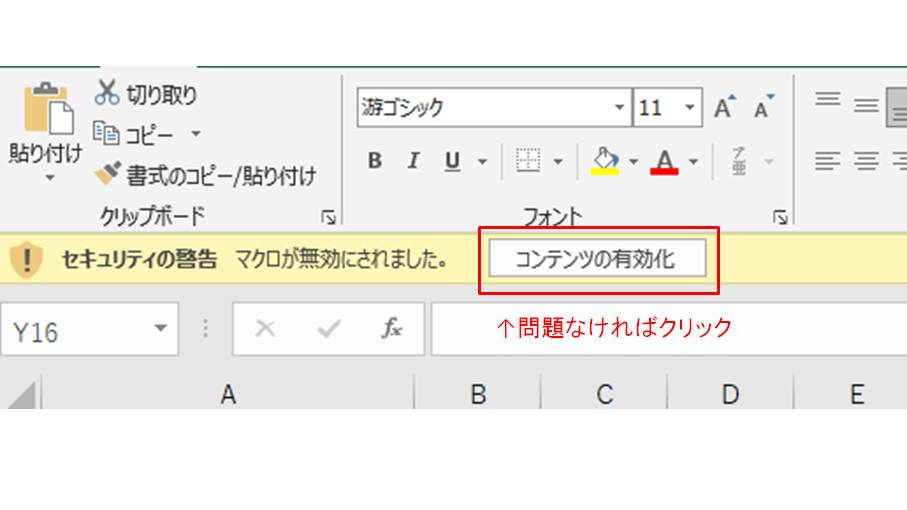This screenshot has height=510, width=907.
Task: Select column C header
Action: (604, 393)
